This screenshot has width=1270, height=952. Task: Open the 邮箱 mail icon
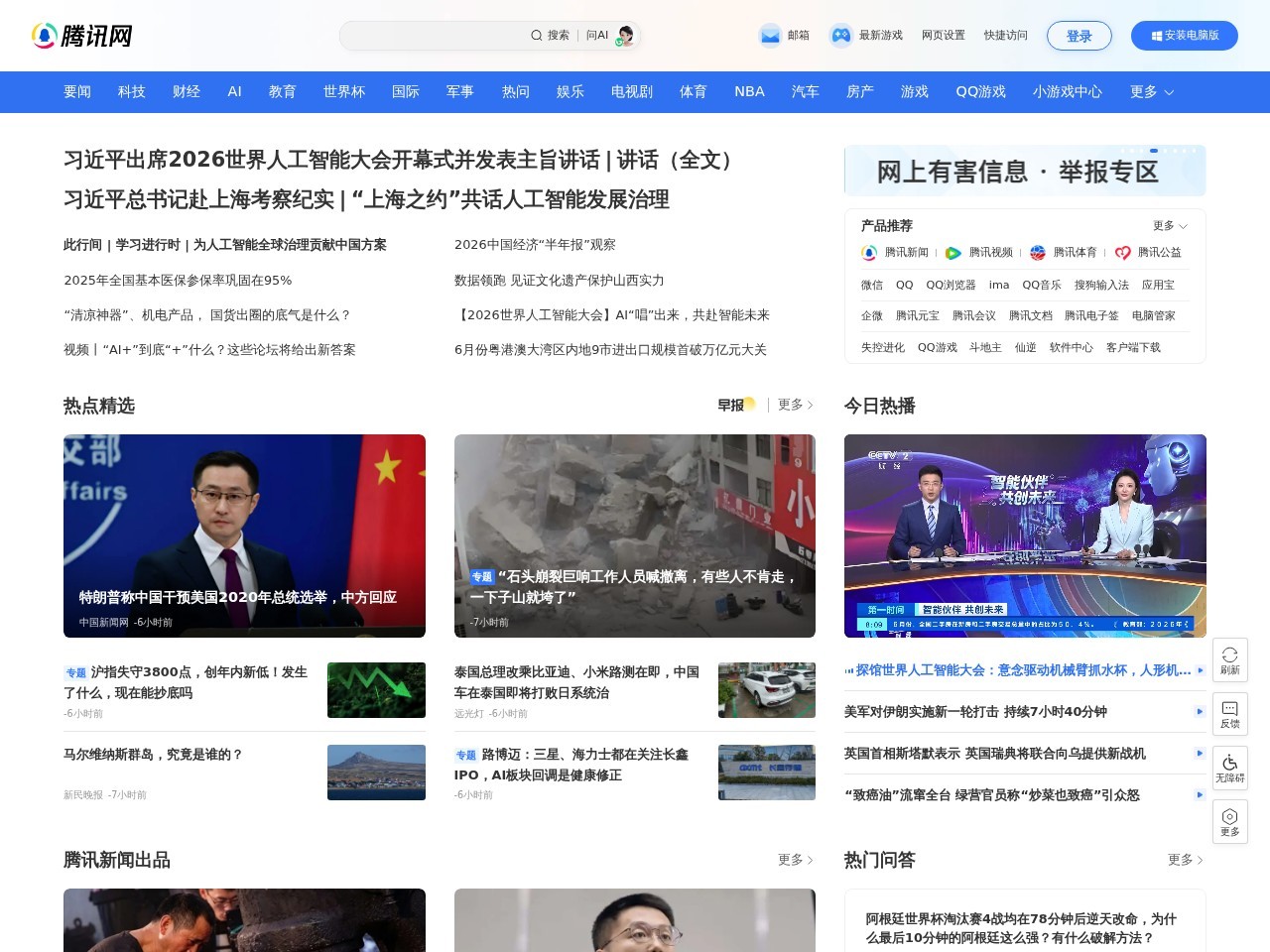coord(770,36)
